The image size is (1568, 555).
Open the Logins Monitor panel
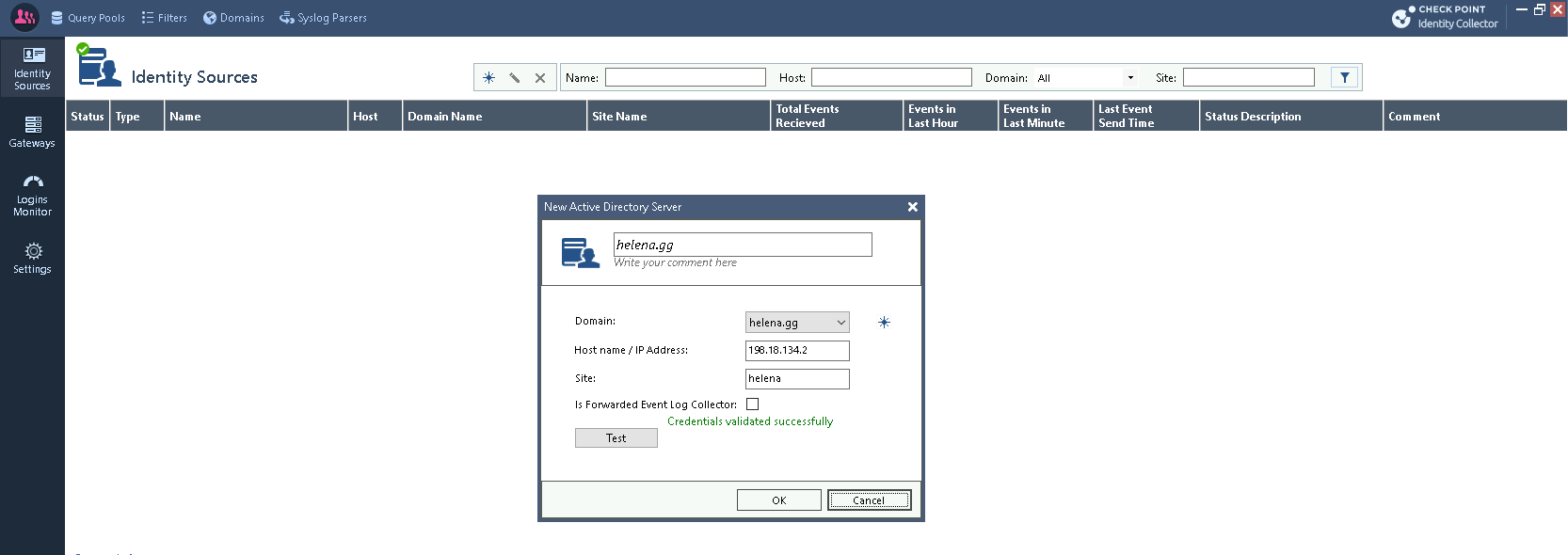pyautogui.click(x=32, y=196)
